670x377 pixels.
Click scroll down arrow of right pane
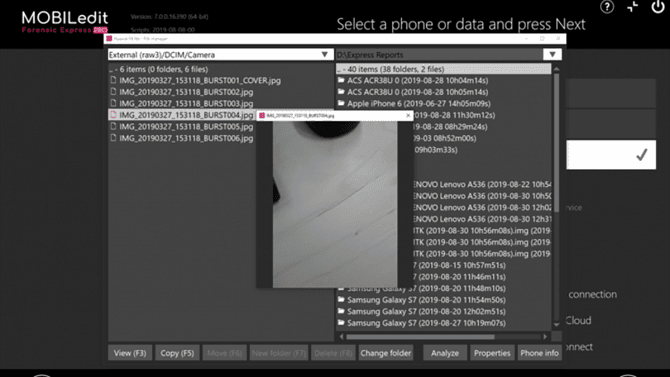click(556, 325)
